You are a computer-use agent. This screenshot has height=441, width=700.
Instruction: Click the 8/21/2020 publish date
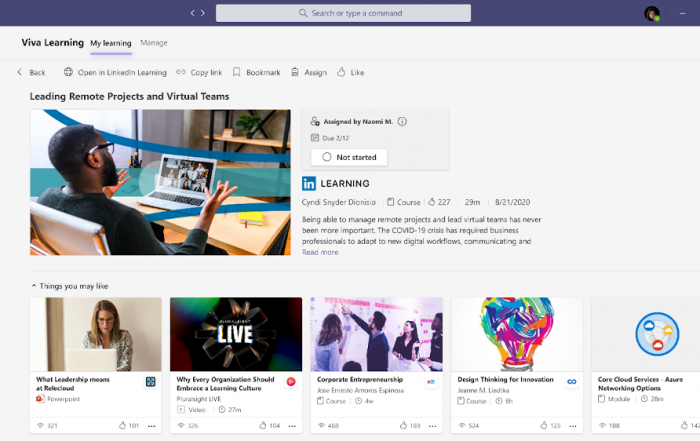click(x=512, y=202)
